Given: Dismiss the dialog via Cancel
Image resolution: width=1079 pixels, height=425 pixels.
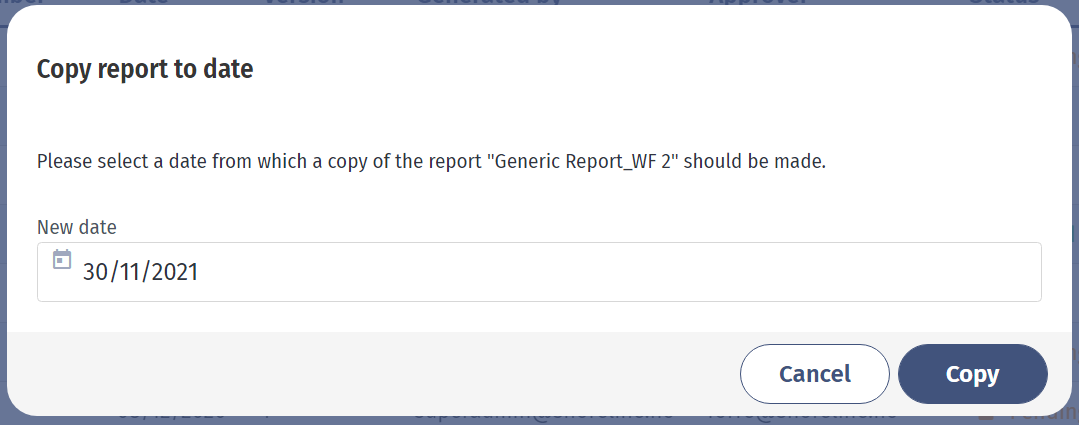Looking at the screenshot, I should [815, 374].
